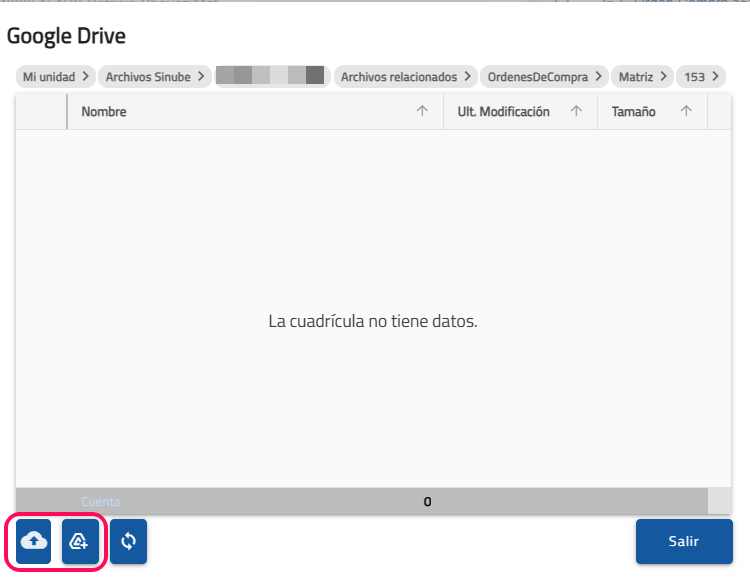Click the Cuenta footer label
This screenshot has height=578, width=750.
[101, 501]
